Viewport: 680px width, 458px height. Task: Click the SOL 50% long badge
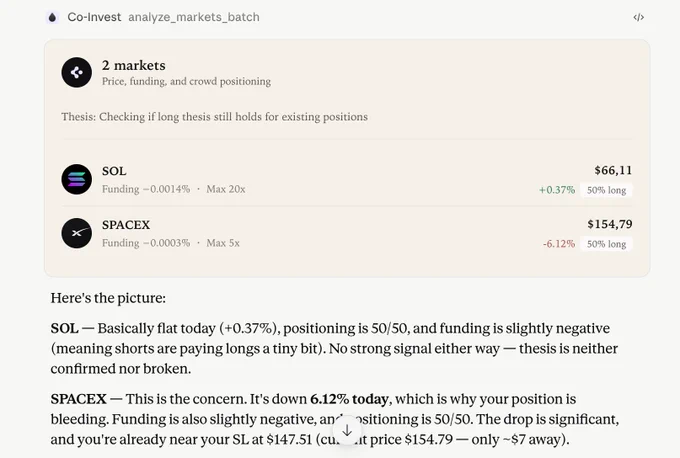pyautogui.click(x=606, y=190)
